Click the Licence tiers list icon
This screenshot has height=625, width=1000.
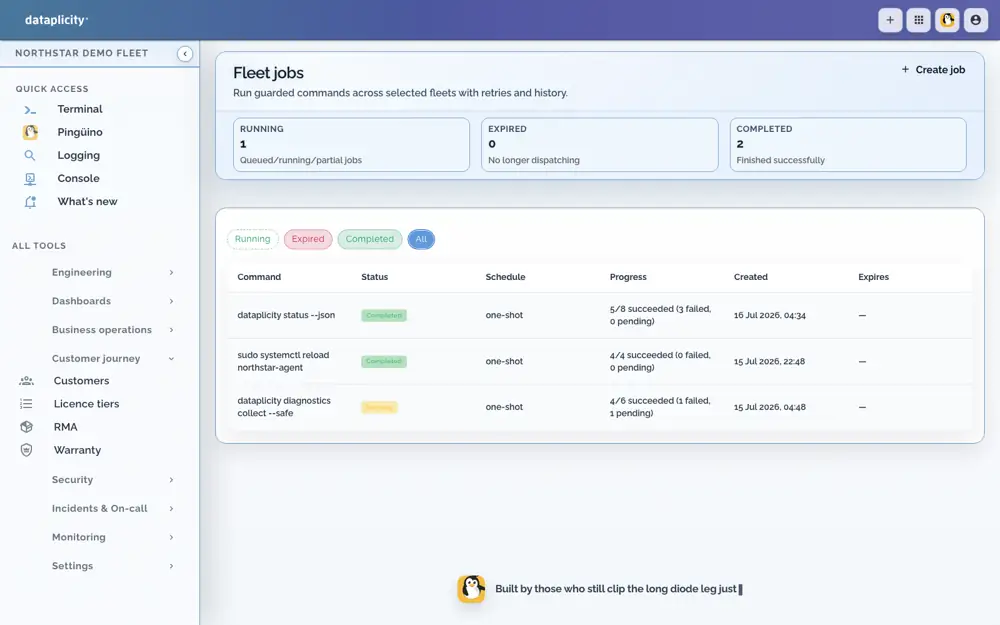(x=26, y=404)
